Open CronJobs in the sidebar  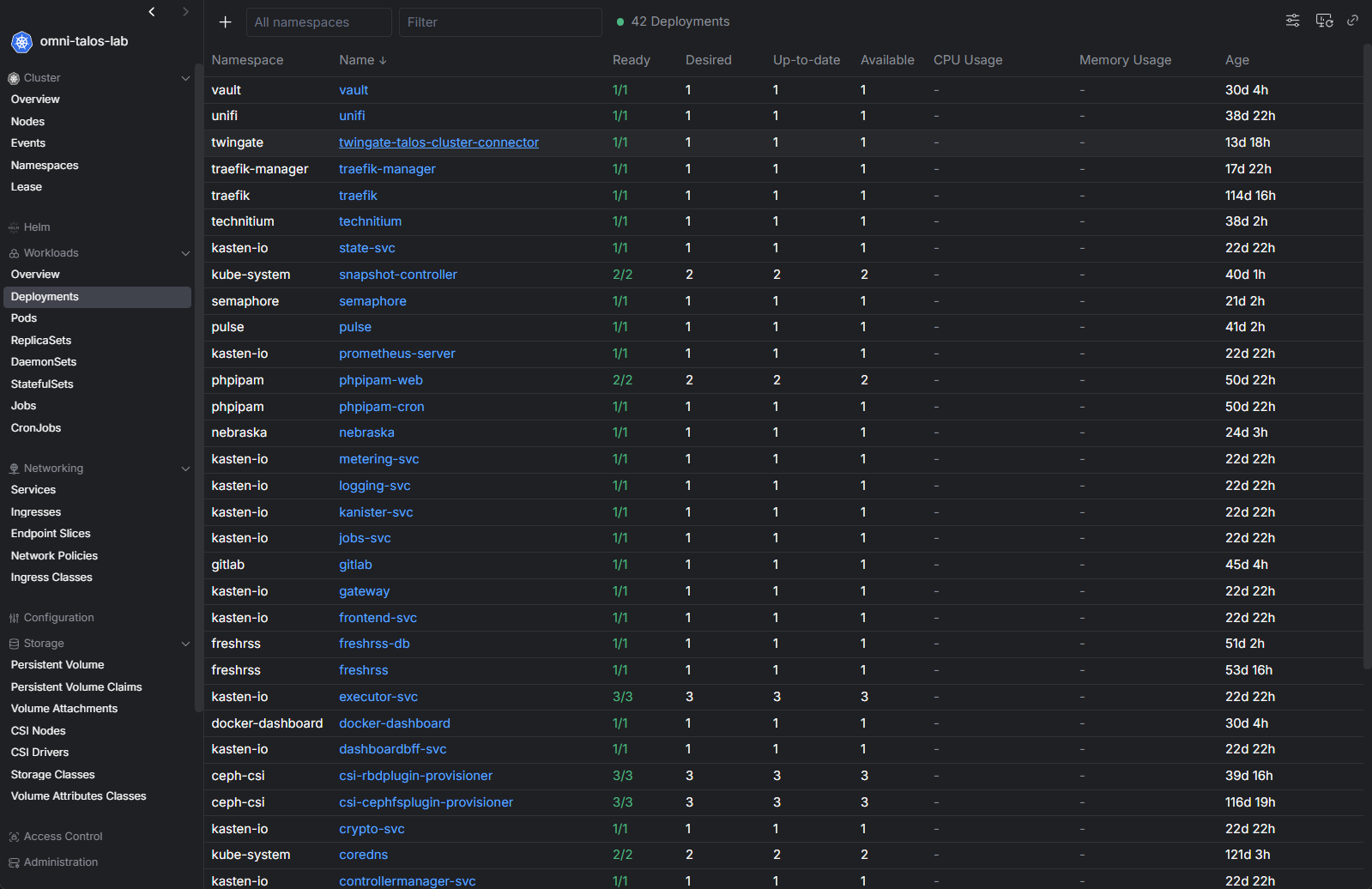coord(36,428)
